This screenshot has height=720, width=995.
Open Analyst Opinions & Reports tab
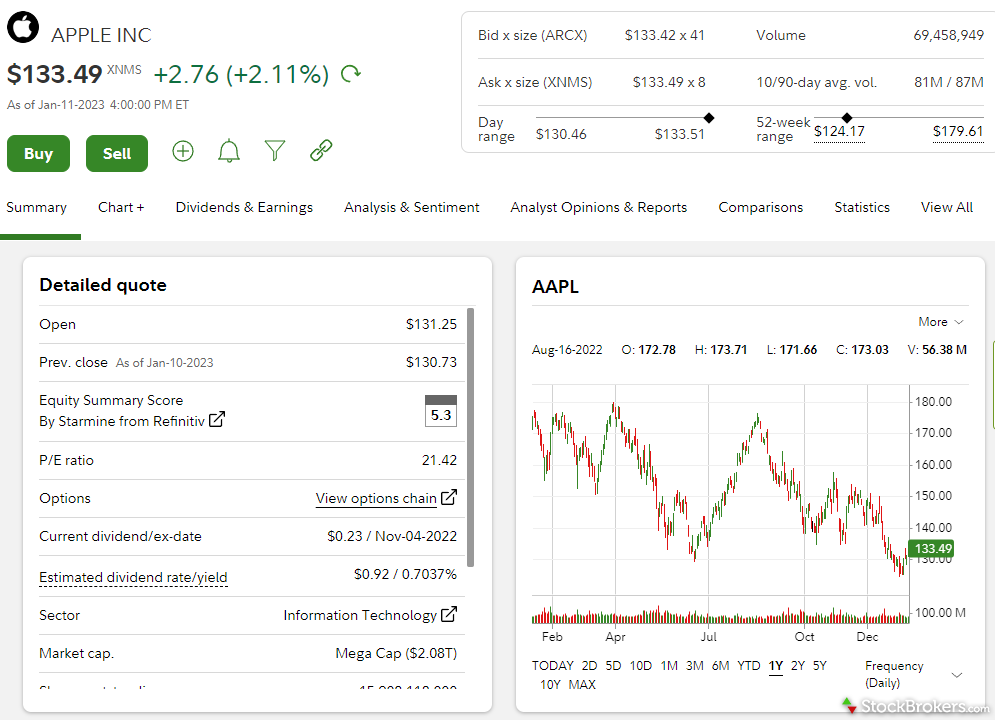click(598, 207)
